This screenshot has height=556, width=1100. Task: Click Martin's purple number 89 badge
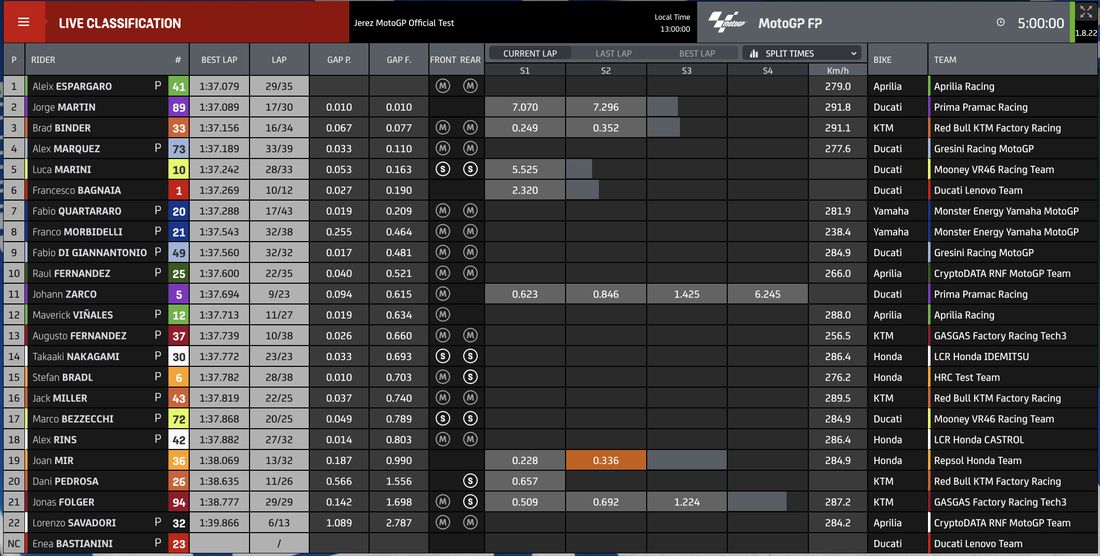(x=178, y=107)
